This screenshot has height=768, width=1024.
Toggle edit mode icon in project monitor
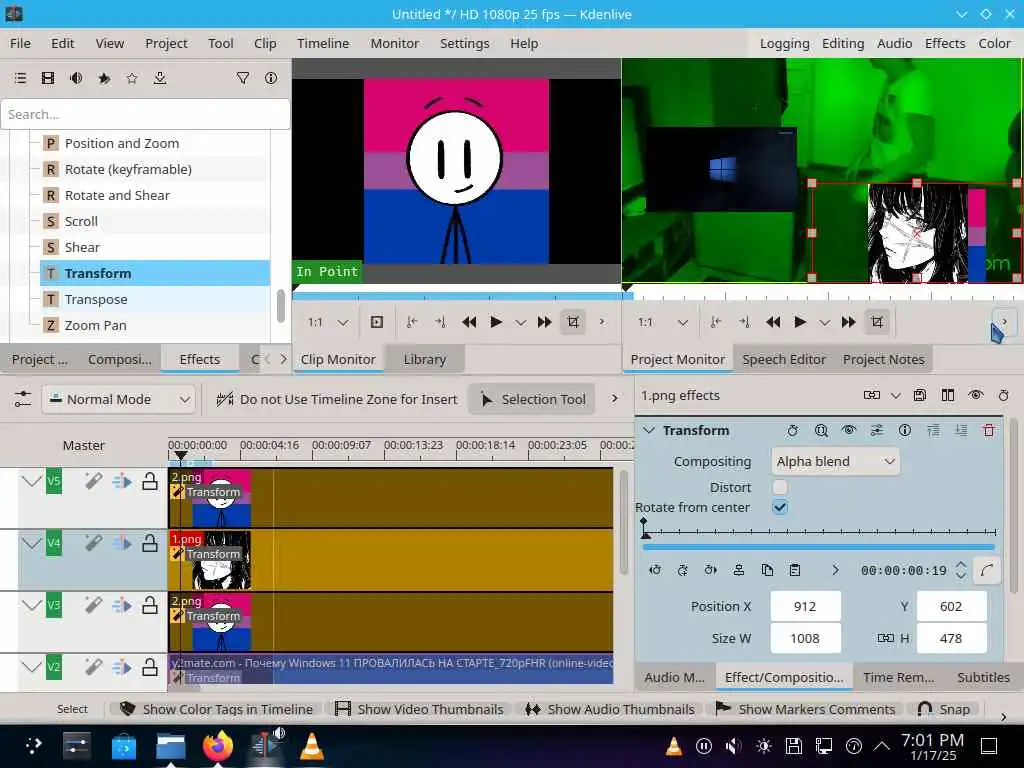877,322
